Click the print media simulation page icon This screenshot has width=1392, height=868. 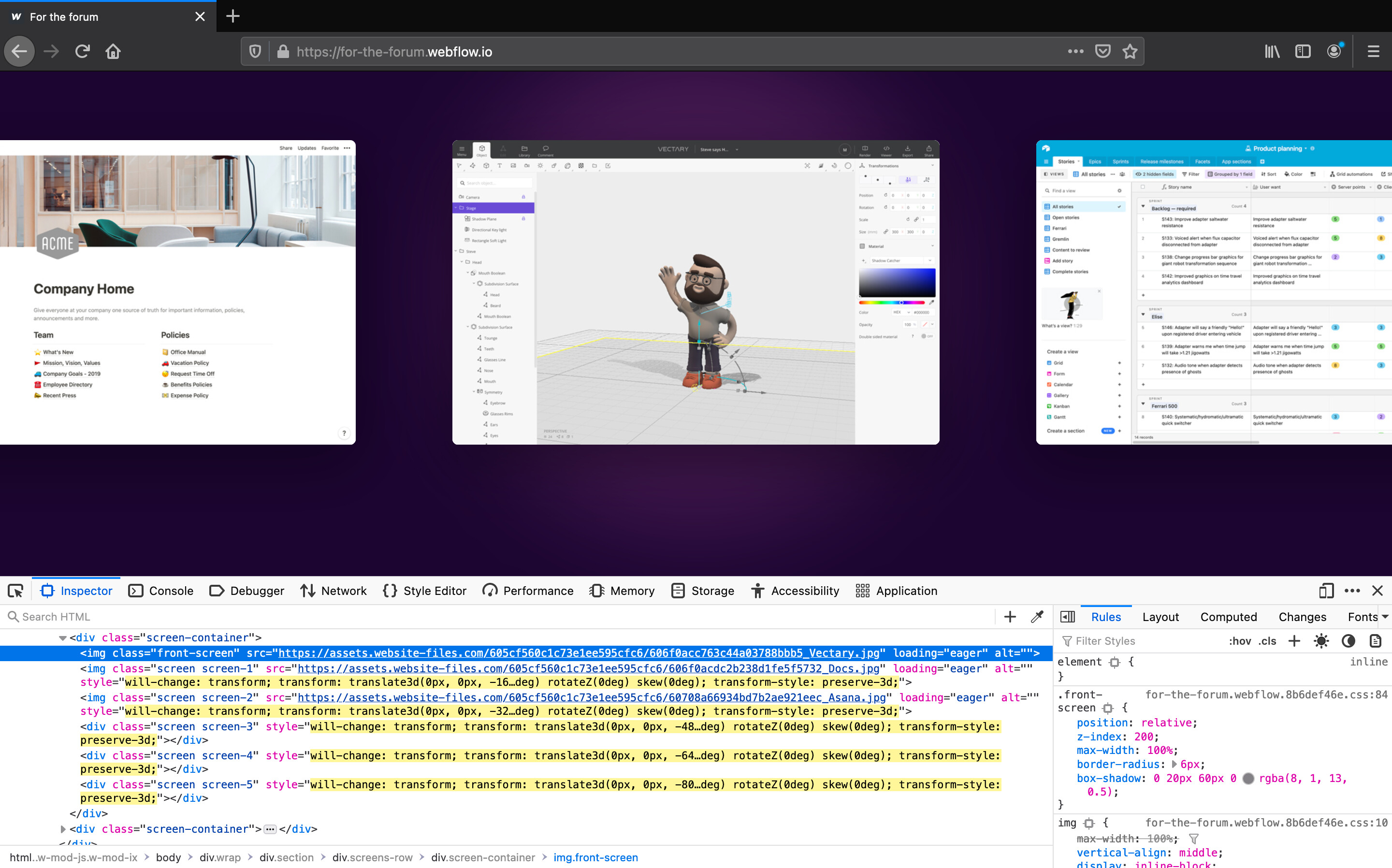pyautogui.click(x=1376, y=641)
